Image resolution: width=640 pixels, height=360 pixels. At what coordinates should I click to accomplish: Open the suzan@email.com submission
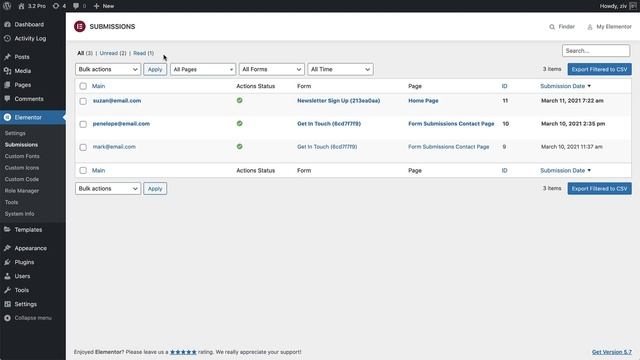[x=117, y=100]
